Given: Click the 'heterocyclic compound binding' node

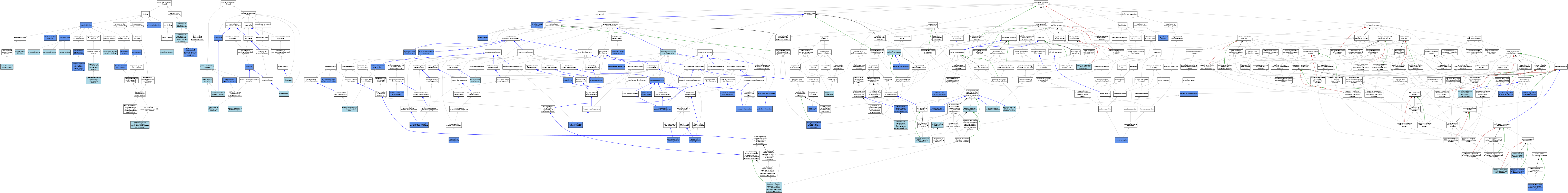Looking at the screenshot, I should (137, 25).
